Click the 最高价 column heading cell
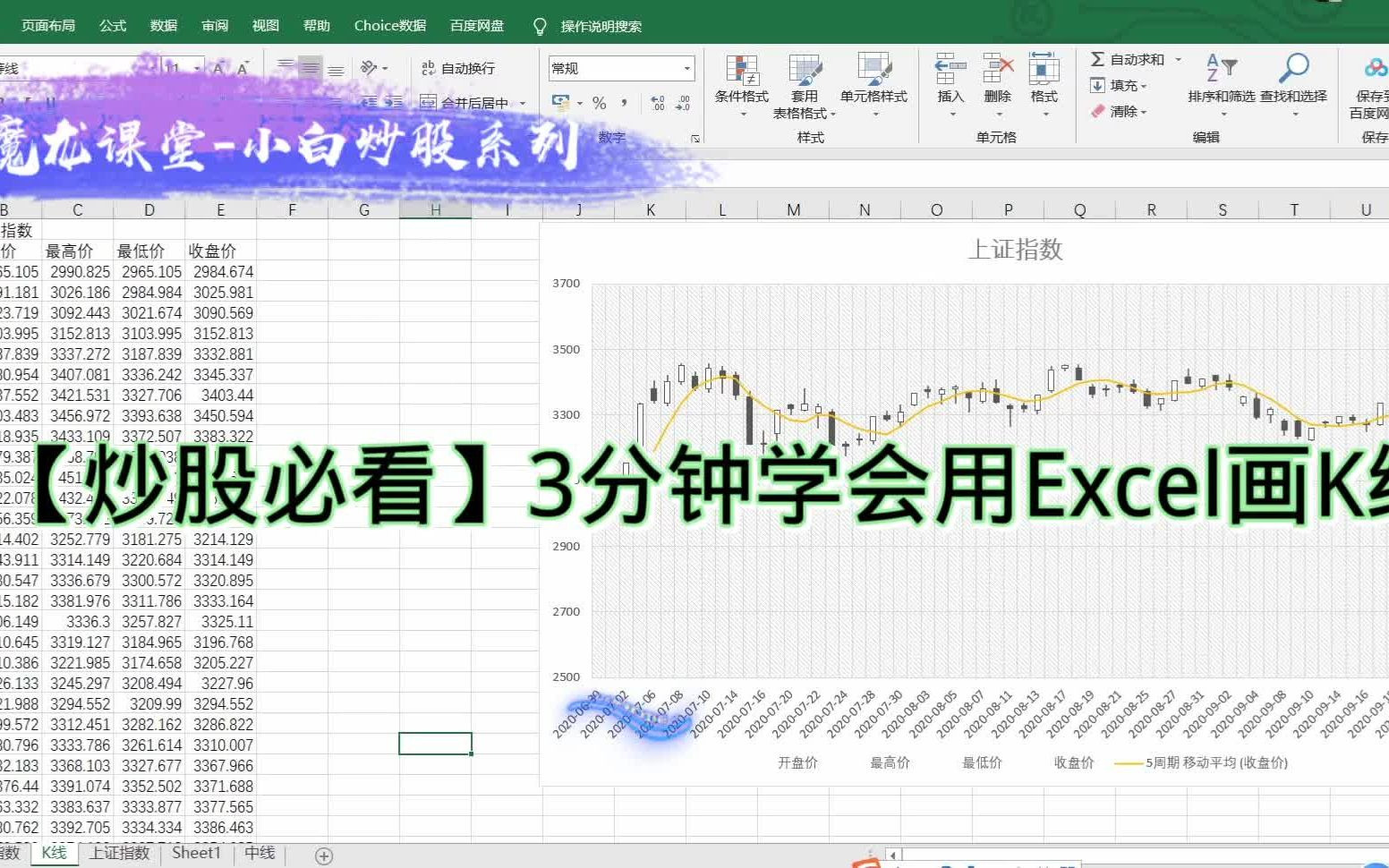1389x868 pixels. [78, 251]
